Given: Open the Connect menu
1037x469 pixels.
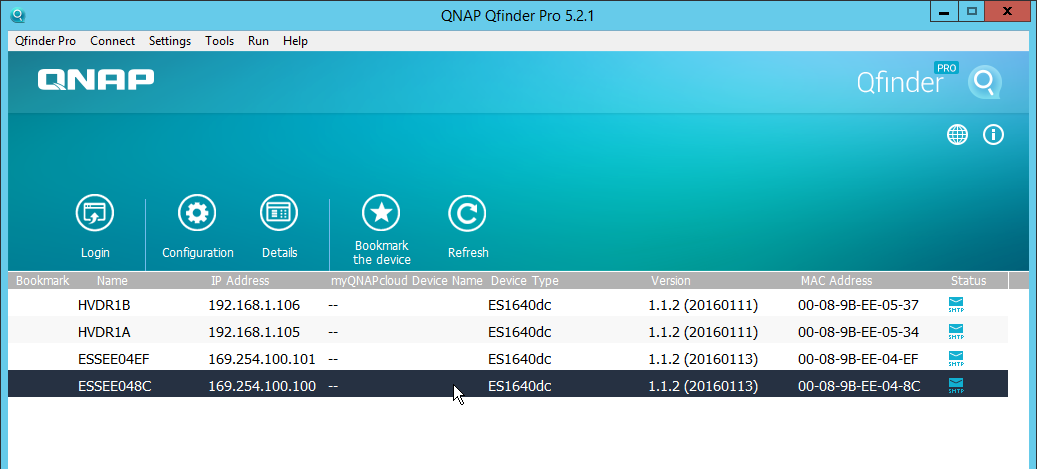Looking at the screenshot, I should pos(112,41).
